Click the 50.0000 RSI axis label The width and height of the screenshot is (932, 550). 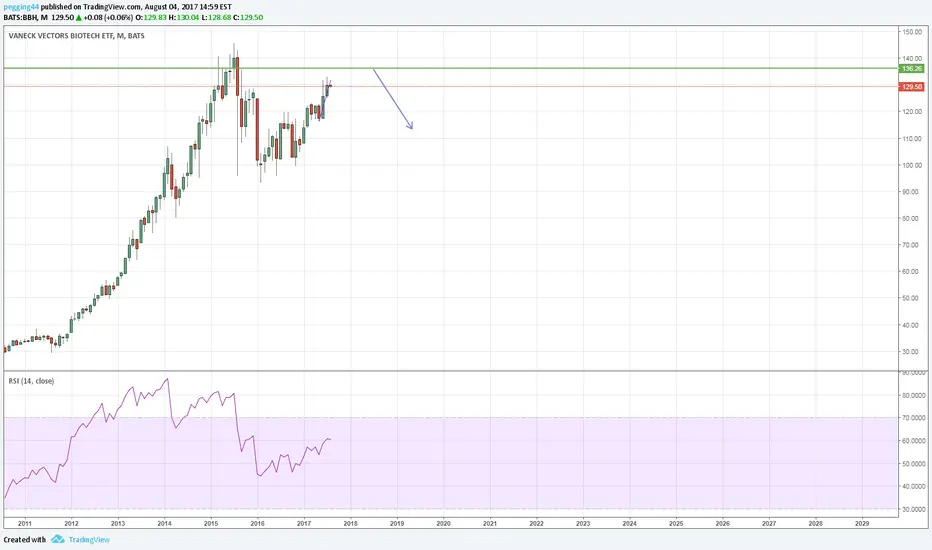coord(914,464)
